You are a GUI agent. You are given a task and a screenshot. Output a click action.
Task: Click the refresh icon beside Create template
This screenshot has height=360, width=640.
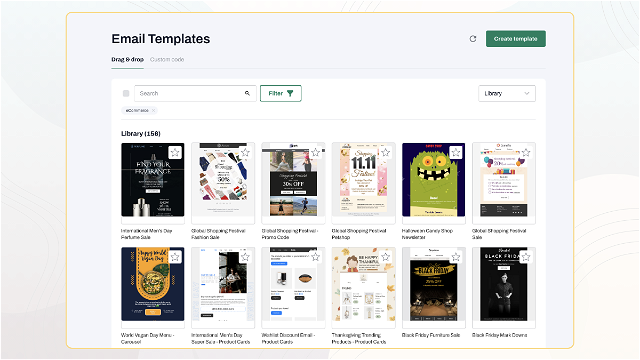[473, 39]
